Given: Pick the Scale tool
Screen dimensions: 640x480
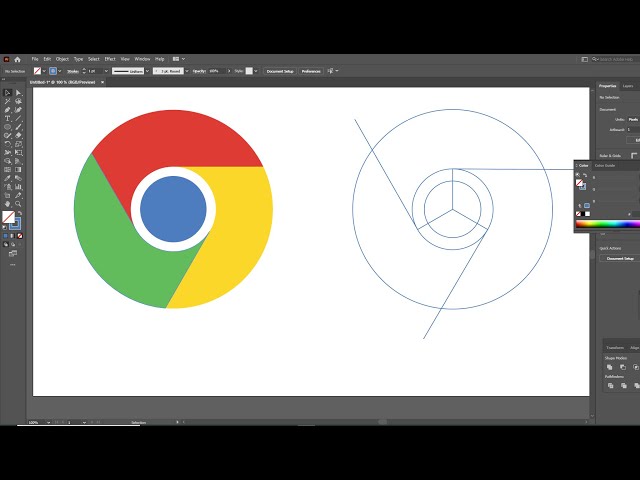Looking at the screenshot, I should 18,144.
